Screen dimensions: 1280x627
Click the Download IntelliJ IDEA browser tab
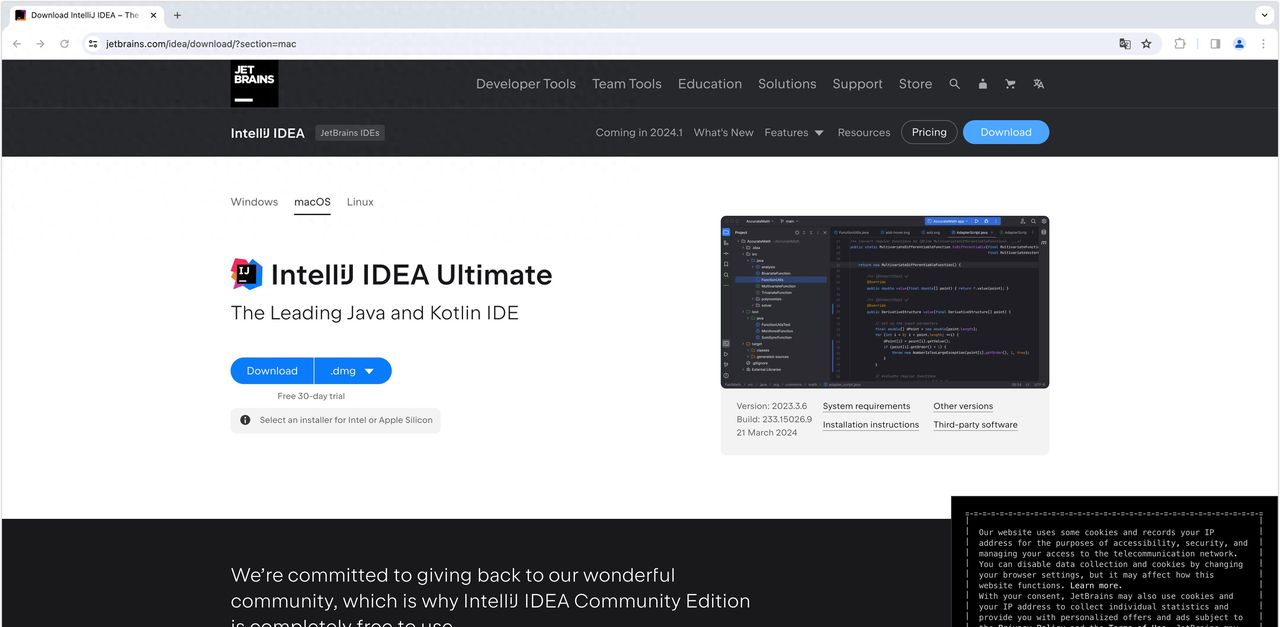[x=85, y=15]
